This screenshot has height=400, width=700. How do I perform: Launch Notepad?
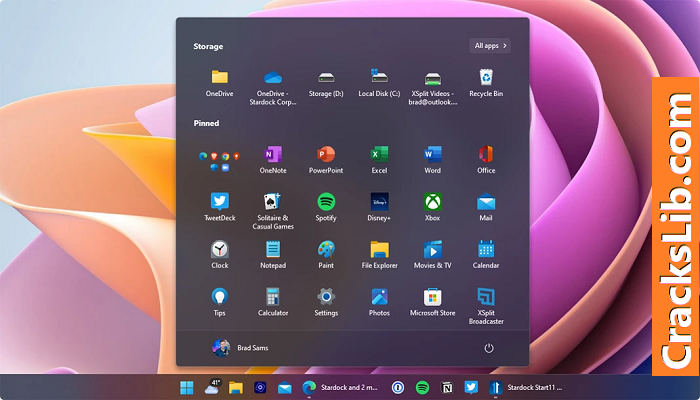[x=273, y=254]
